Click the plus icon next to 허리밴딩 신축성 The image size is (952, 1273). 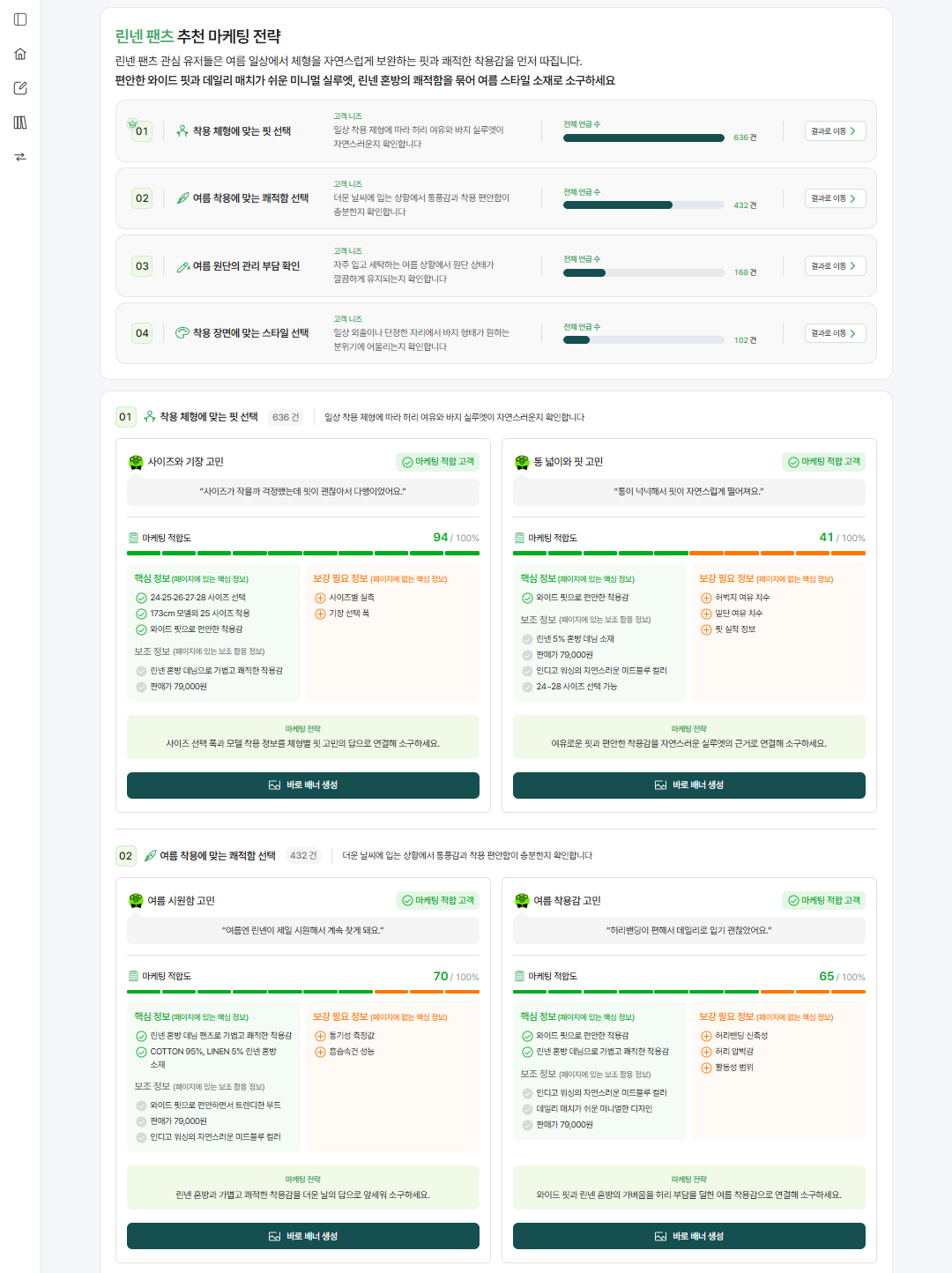point(706,1036)
